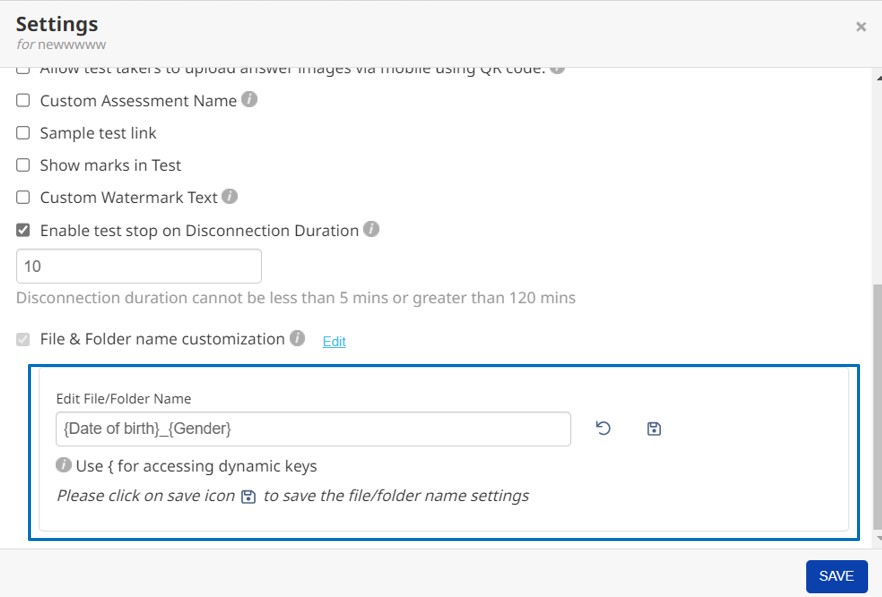882x597 pixels.
Task: Uncheck Enable test stop on Disconnection Duration
Action: [x=21, y=229]
